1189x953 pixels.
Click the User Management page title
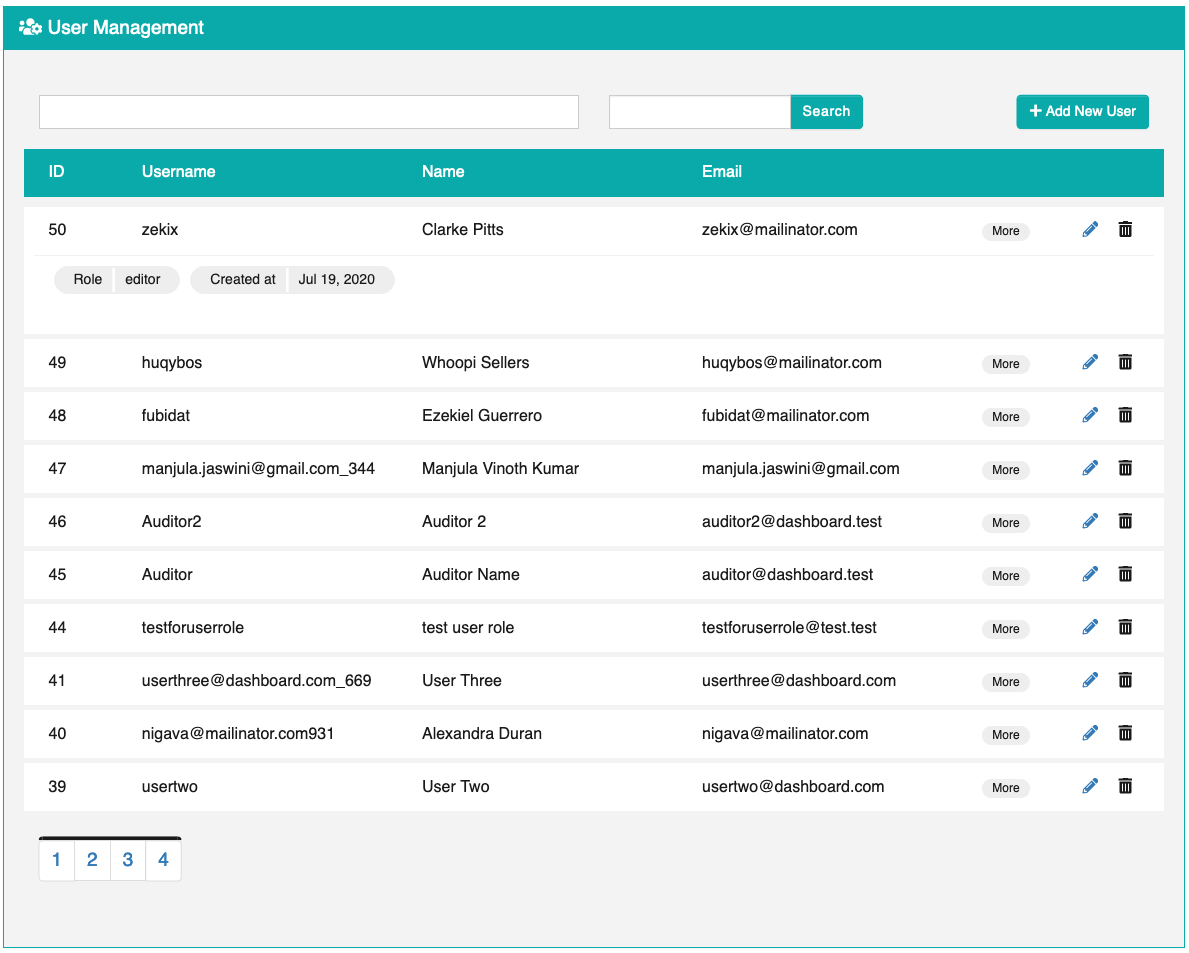pos(126,28)
